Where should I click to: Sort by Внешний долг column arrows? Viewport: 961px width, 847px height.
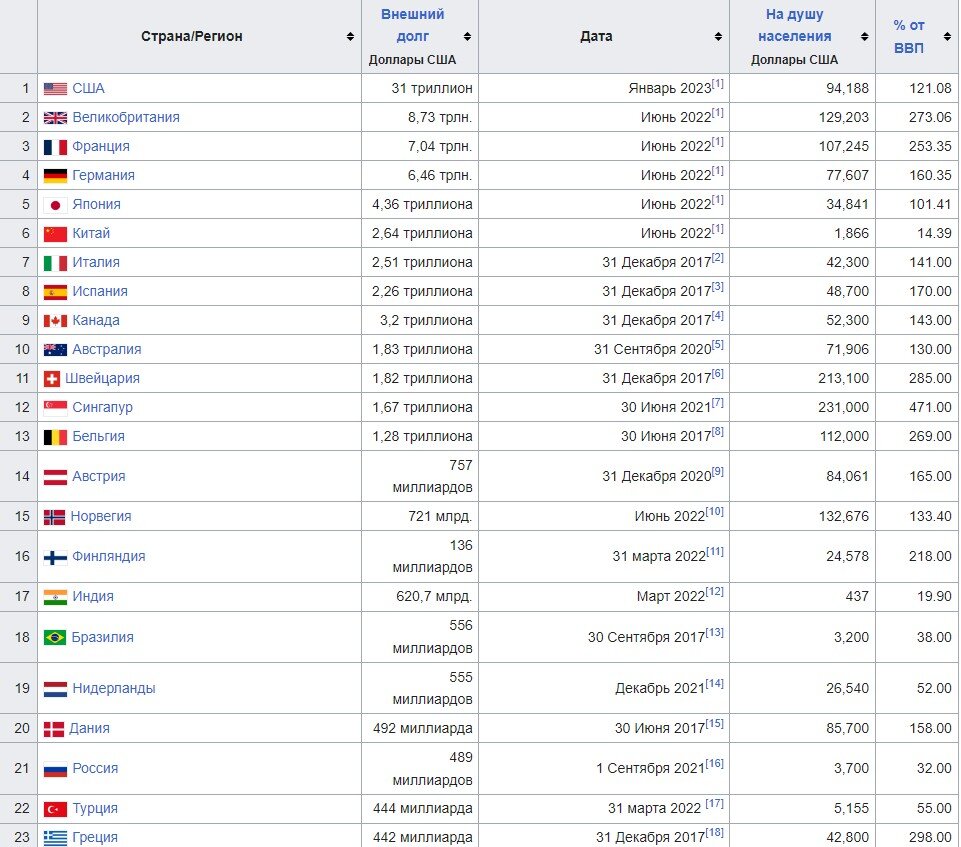click(x=467, y=37)
